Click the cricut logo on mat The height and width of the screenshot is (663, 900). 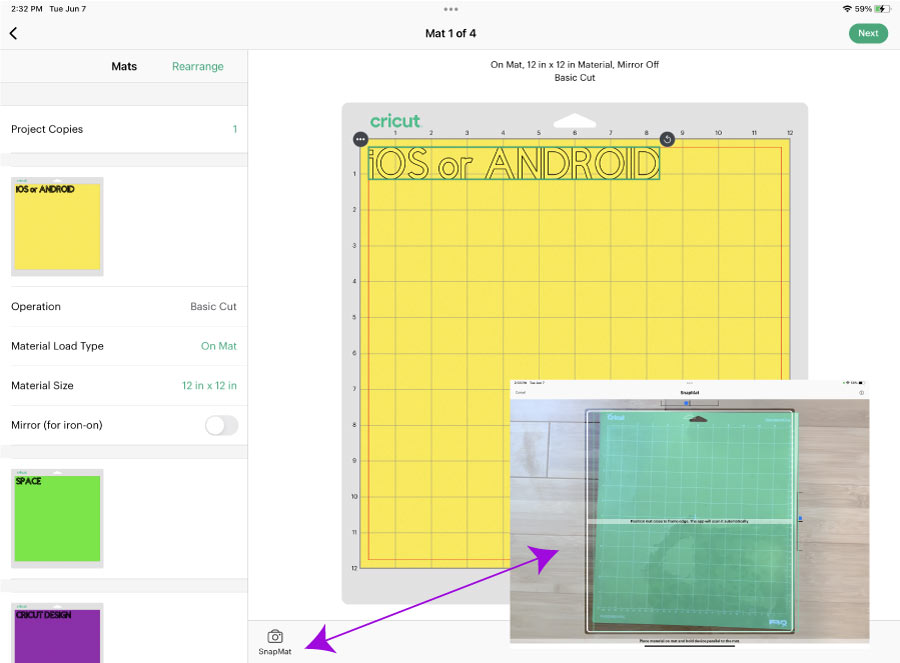[x=395, y=121]
